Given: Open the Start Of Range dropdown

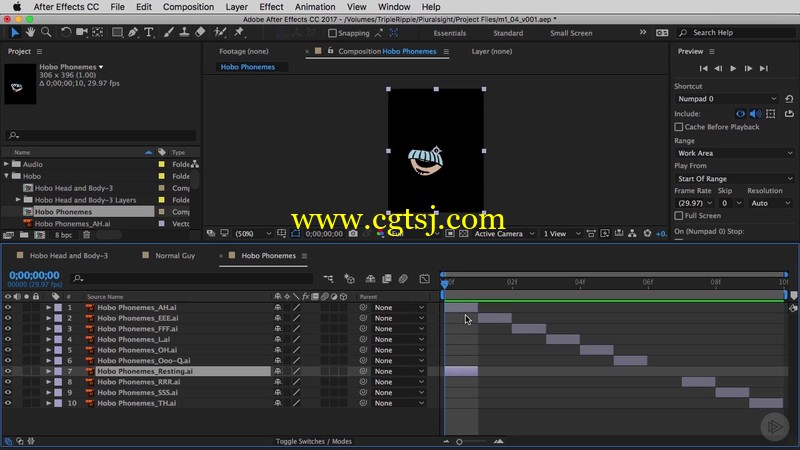Looking at the screenshot, I should pos(734,179).
